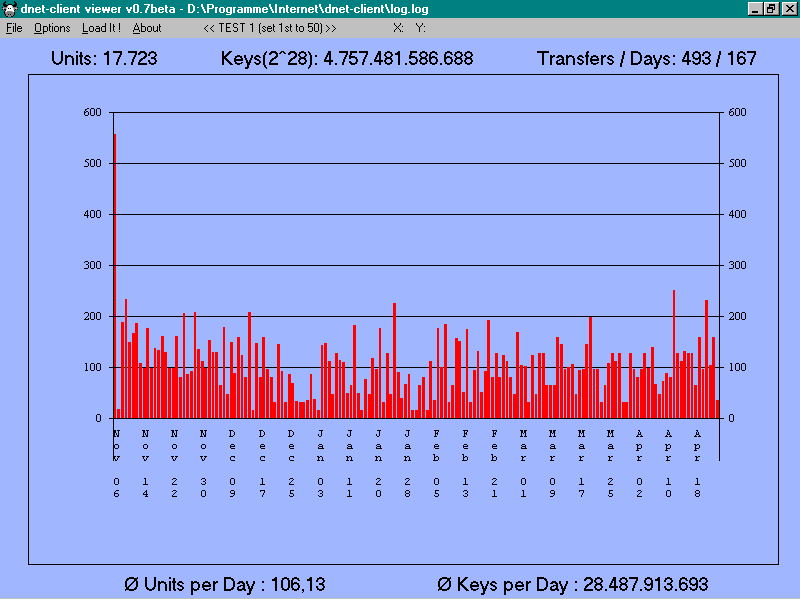
Task: Click the Apr 02 date label on x-axis
Action: point(639,463)
